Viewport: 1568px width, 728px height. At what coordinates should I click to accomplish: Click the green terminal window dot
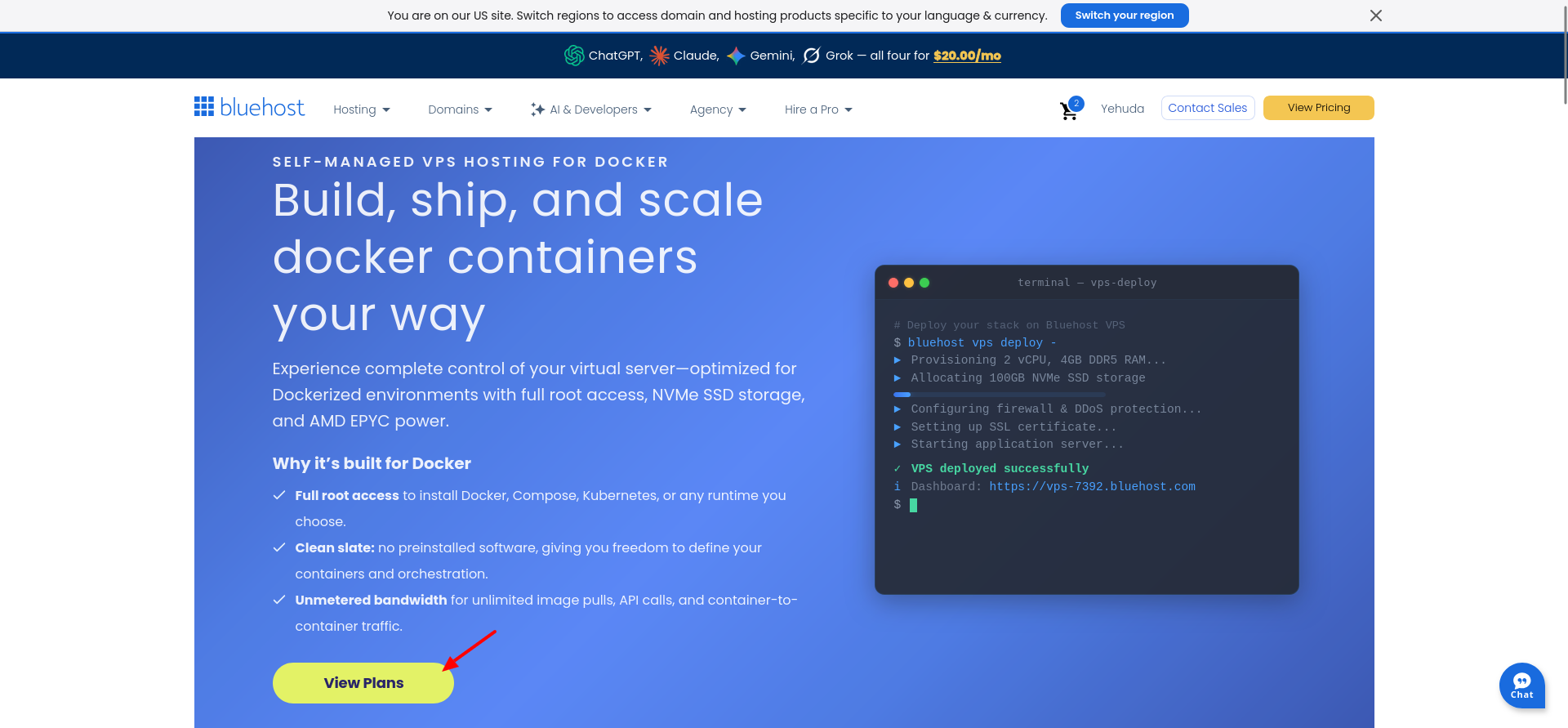point(924,283)
